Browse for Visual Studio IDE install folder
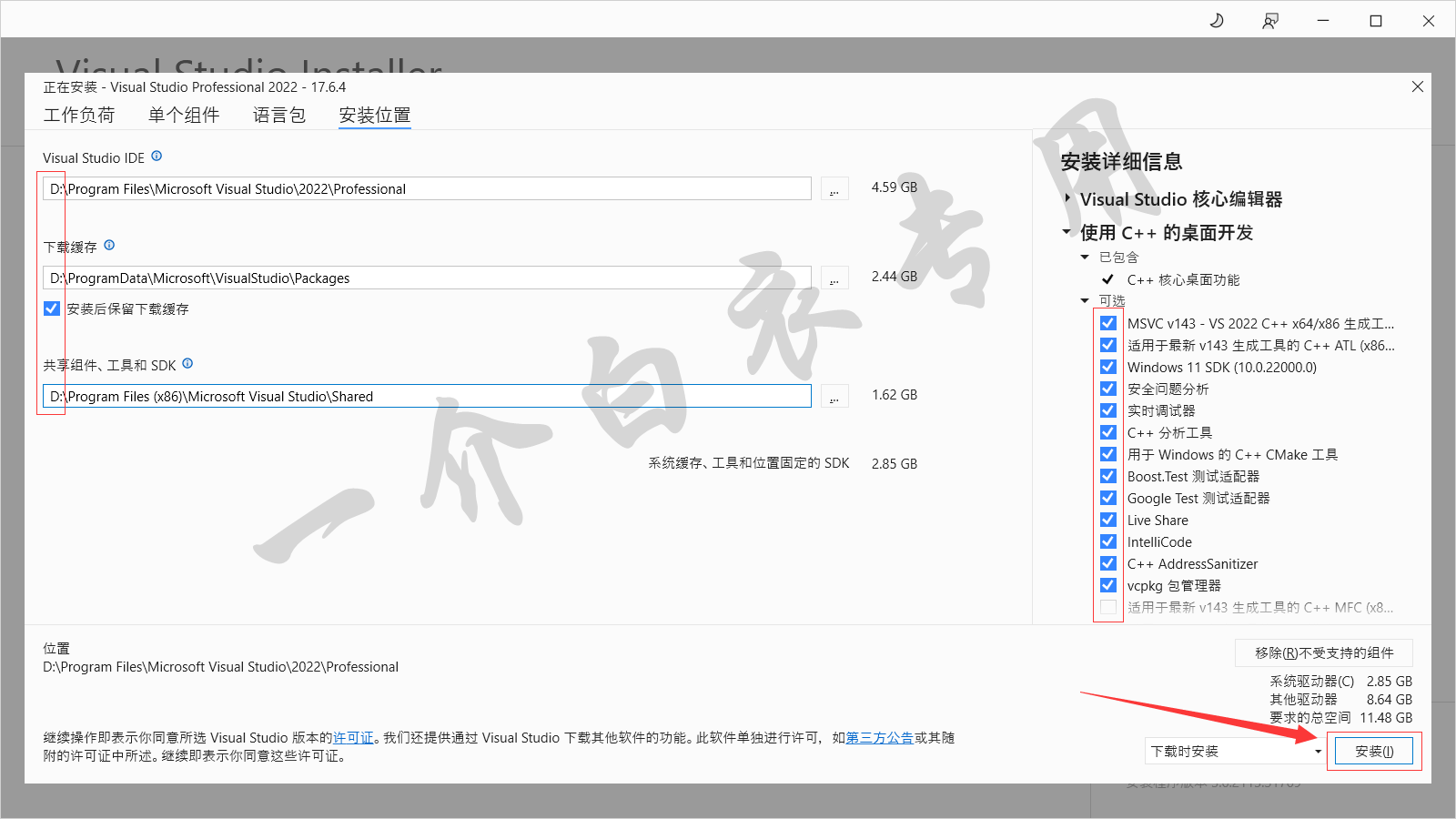1456x819 pixels. [834, 189]
